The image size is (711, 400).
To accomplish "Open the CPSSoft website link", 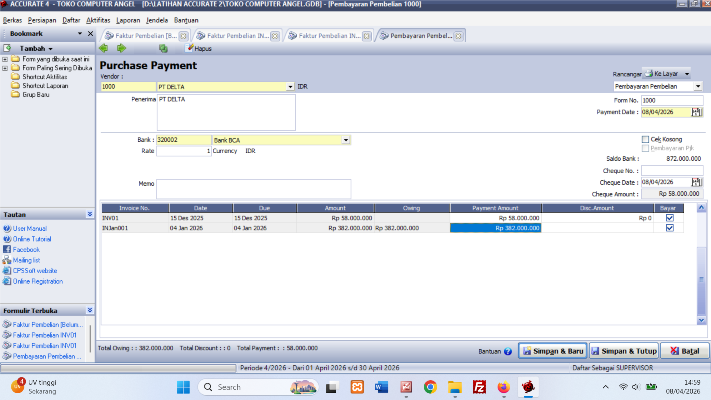I will [x=35, y=271].
